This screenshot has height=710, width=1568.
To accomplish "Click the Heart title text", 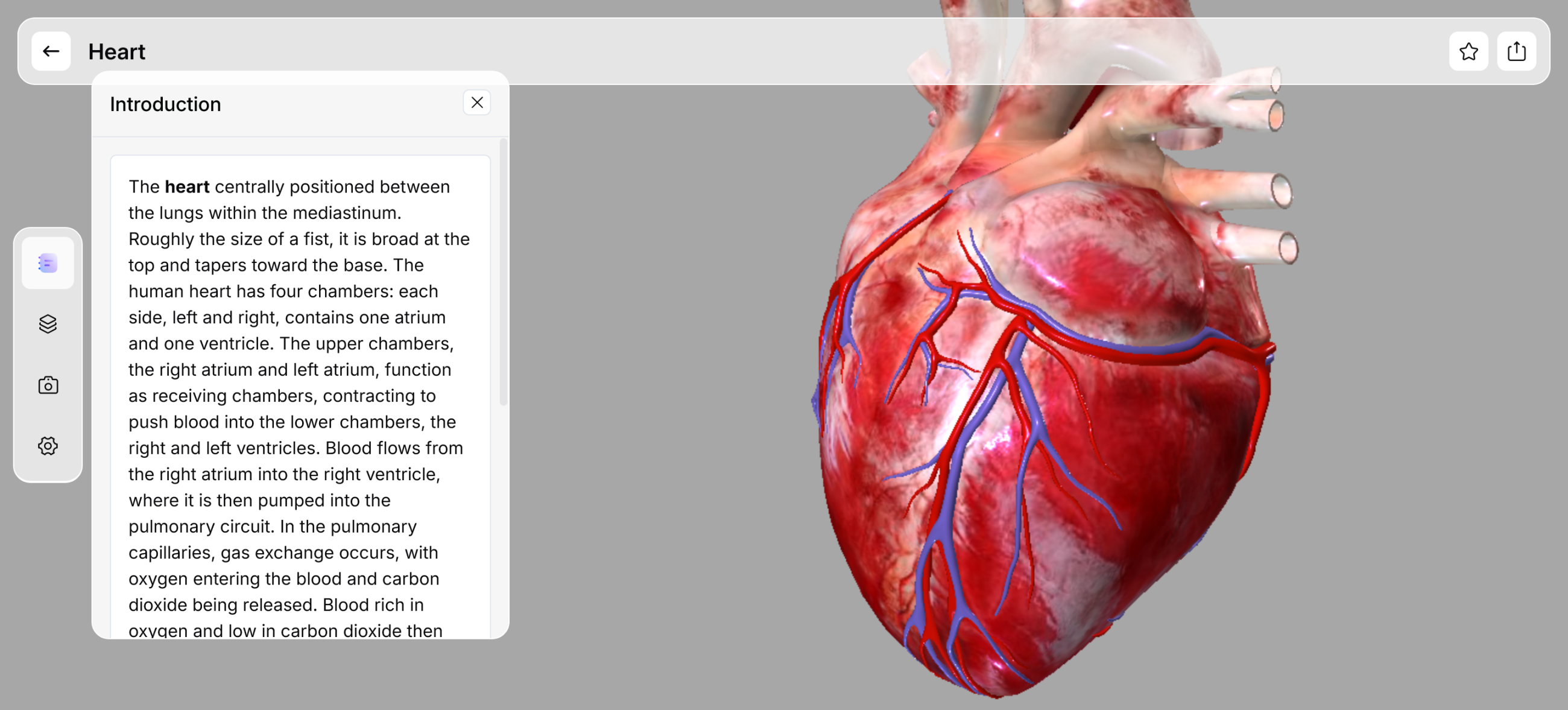I will click(x=116, y=52).
